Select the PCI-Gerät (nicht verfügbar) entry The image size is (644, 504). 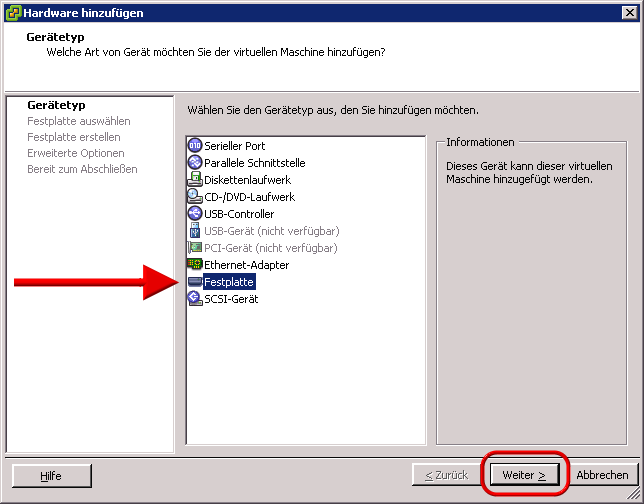tap(270, 248)
